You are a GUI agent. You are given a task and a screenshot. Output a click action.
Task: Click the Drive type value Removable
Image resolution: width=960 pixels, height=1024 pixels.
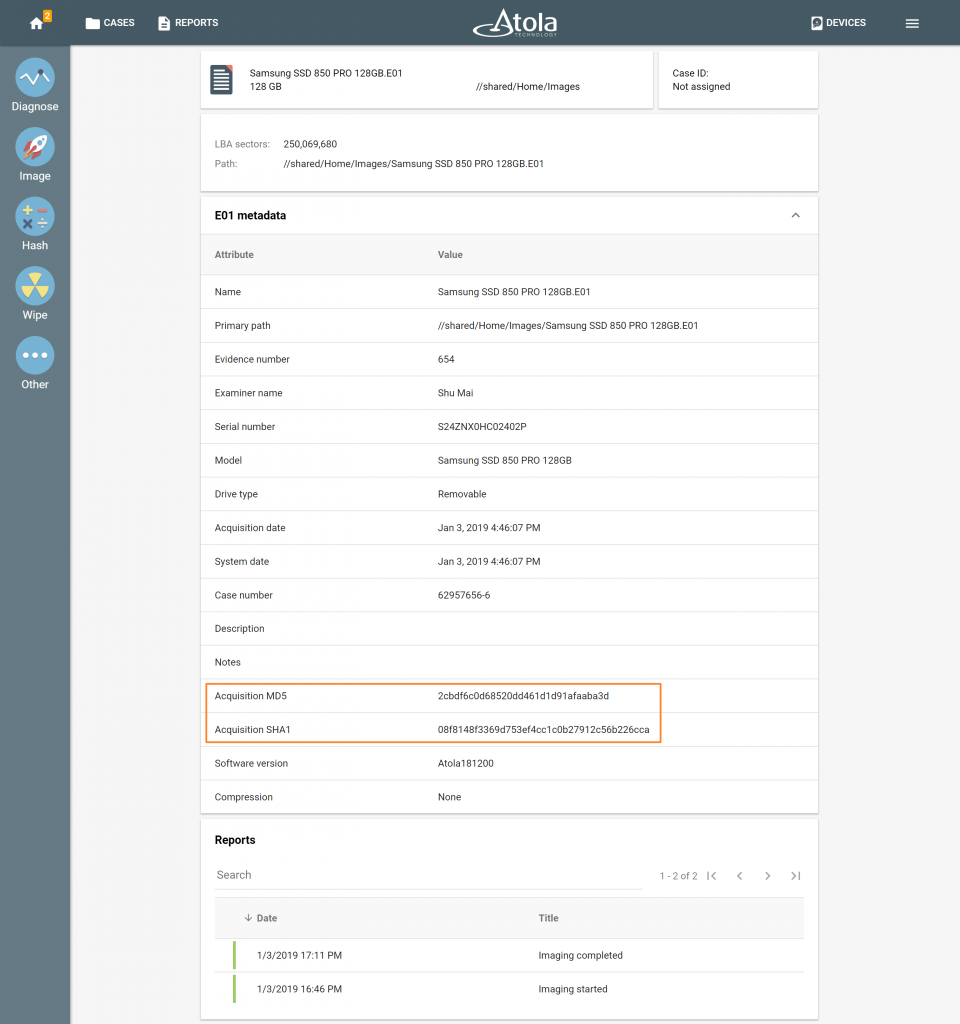tap(462, 494)
